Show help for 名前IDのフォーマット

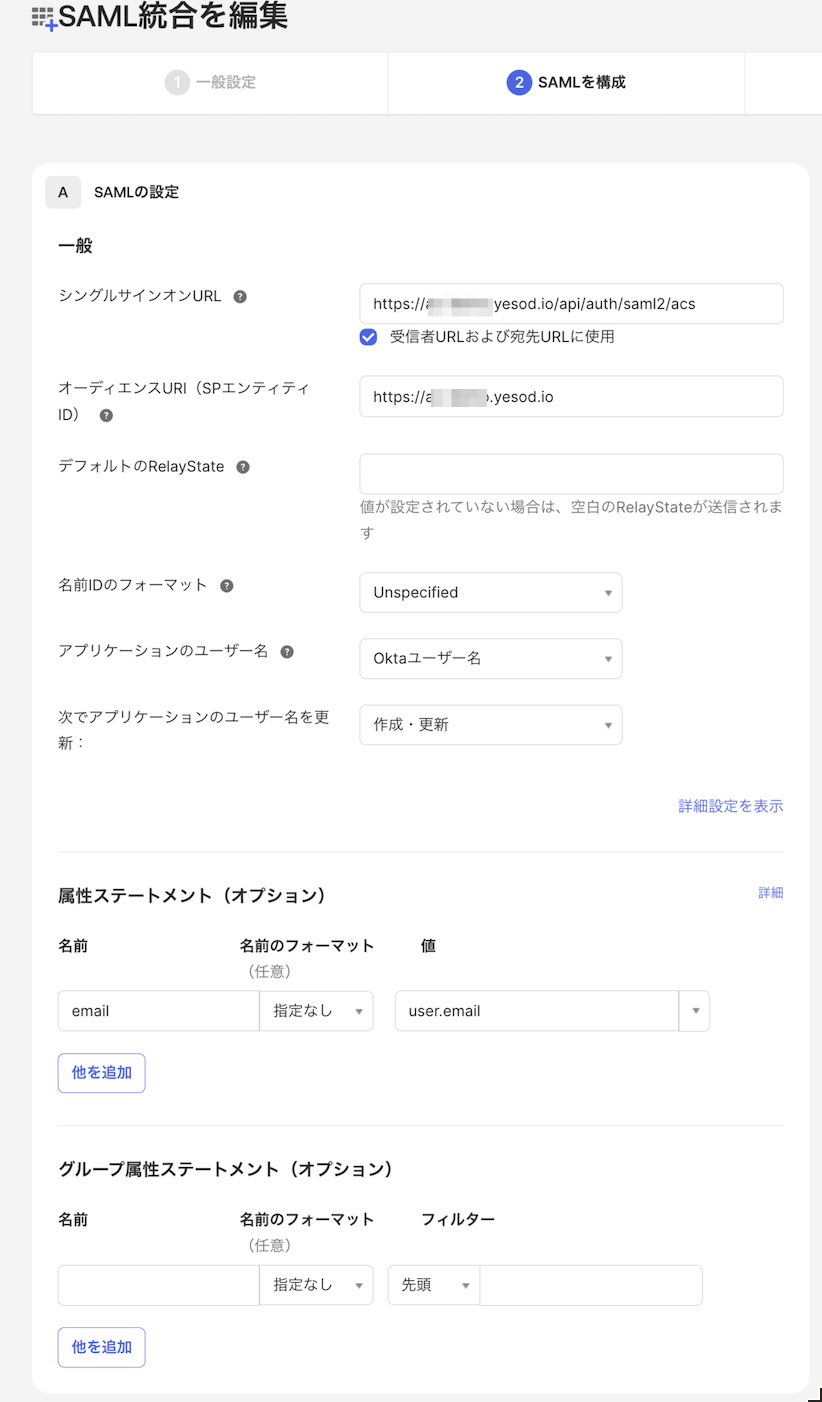(x=227, y=586)
